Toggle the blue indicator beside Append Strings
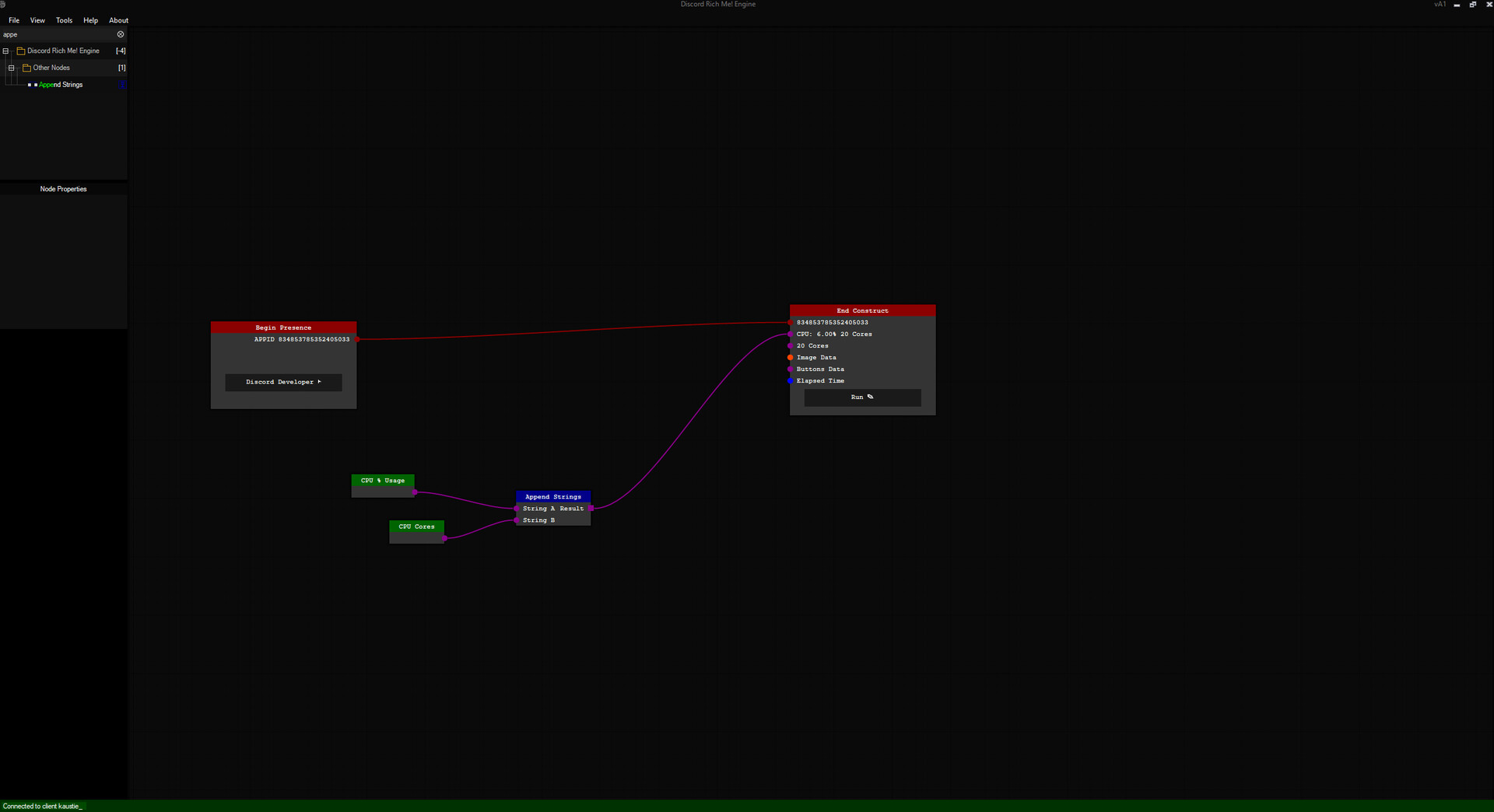The width and height of the screenshot is (1494, 812). (x=122, y=85)
